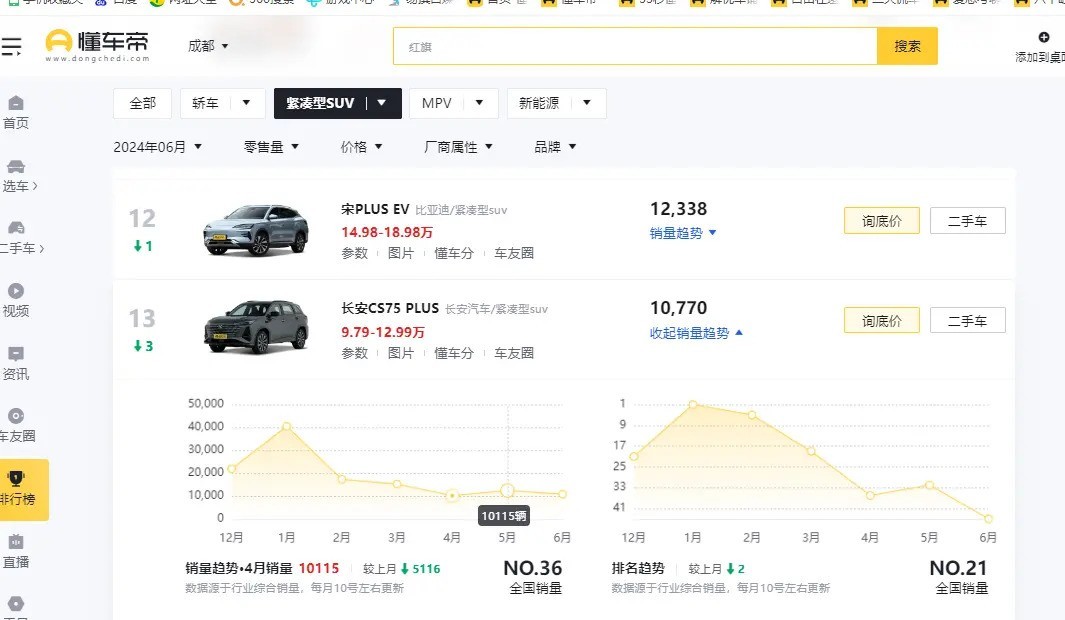Expand 销量趋势 for 宋PLUS EV
The width and height of the screenshot is (1065, 620).
tap(683, 233)
